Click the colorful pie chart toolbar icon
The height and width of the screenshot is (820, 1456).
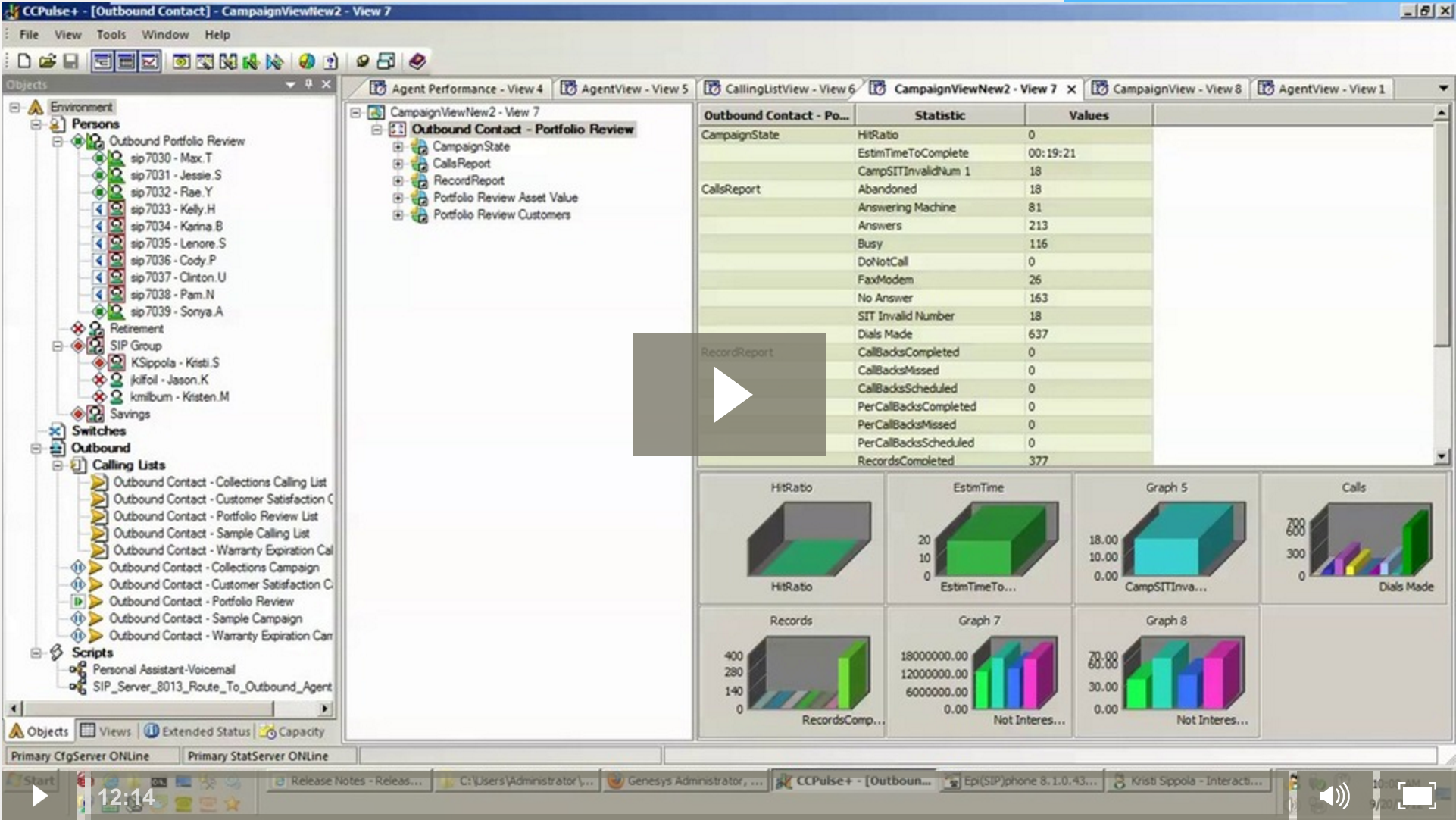(x=307, y=61)
